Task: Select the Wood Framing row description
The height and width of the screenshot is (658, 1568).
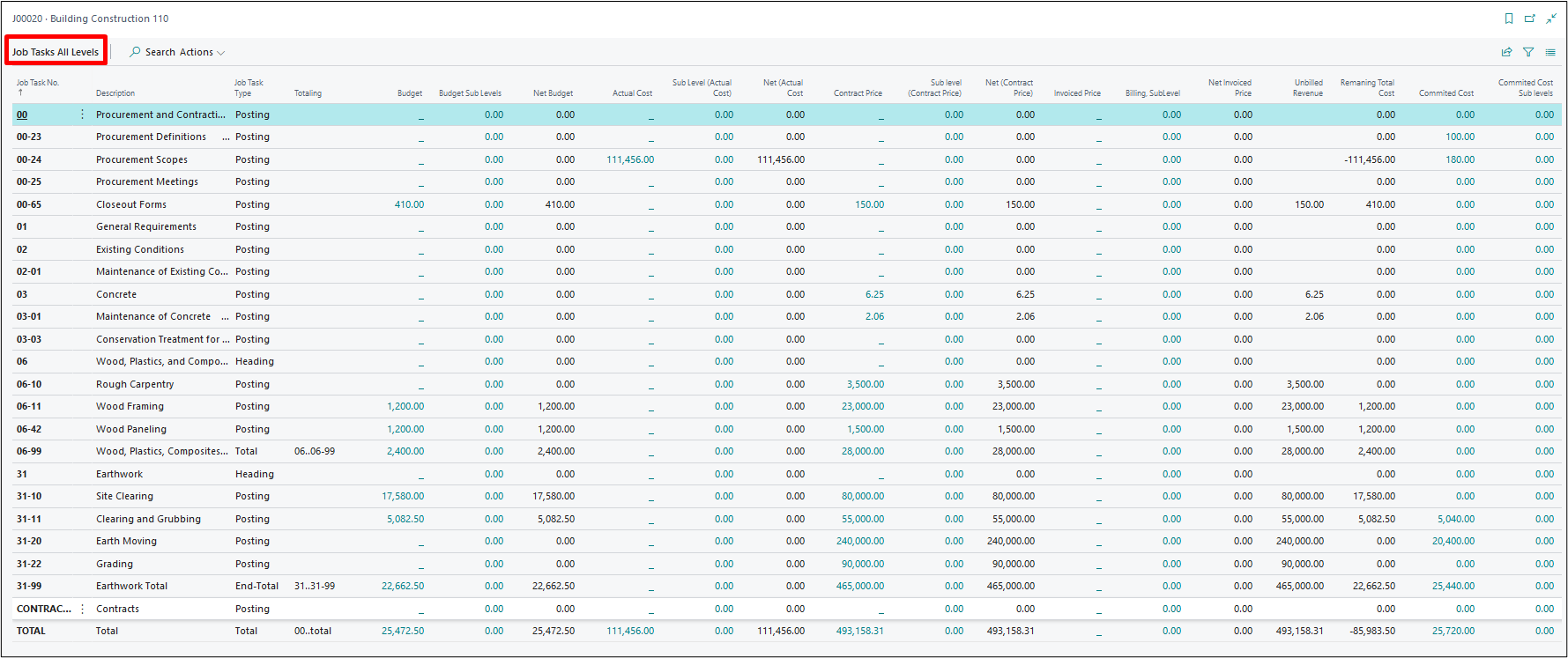Action: [130, 406]
